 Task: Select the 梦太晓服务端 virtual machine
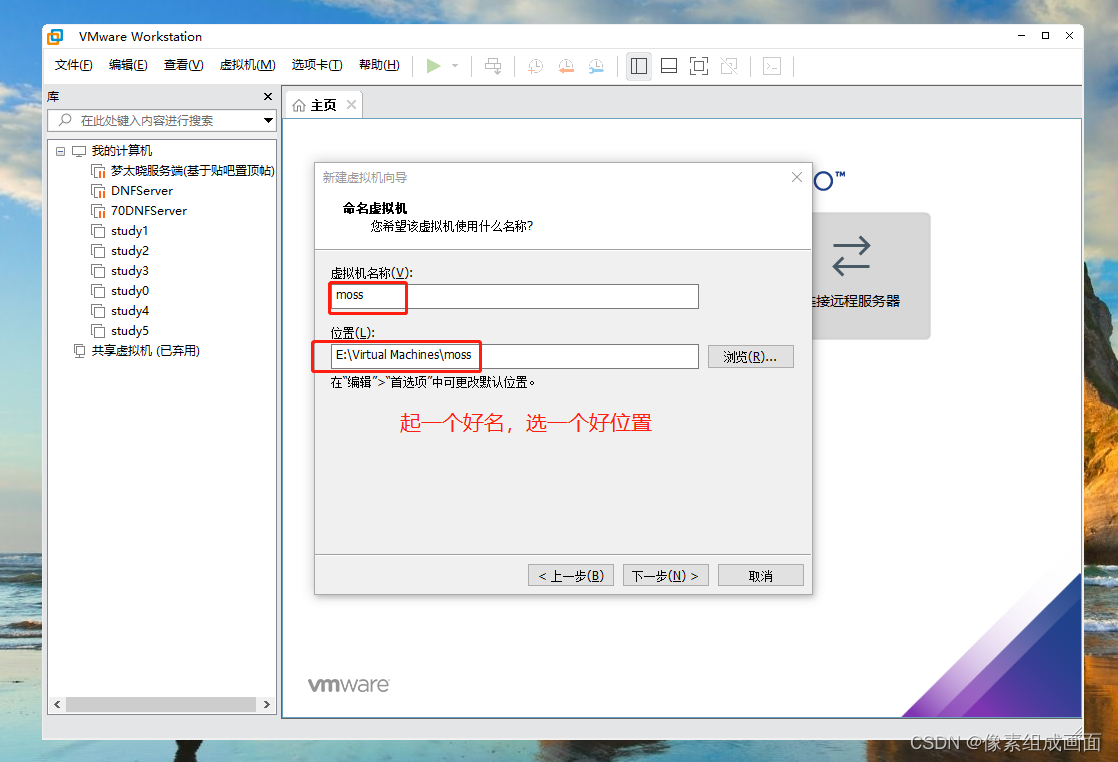(x=193, y=171)
